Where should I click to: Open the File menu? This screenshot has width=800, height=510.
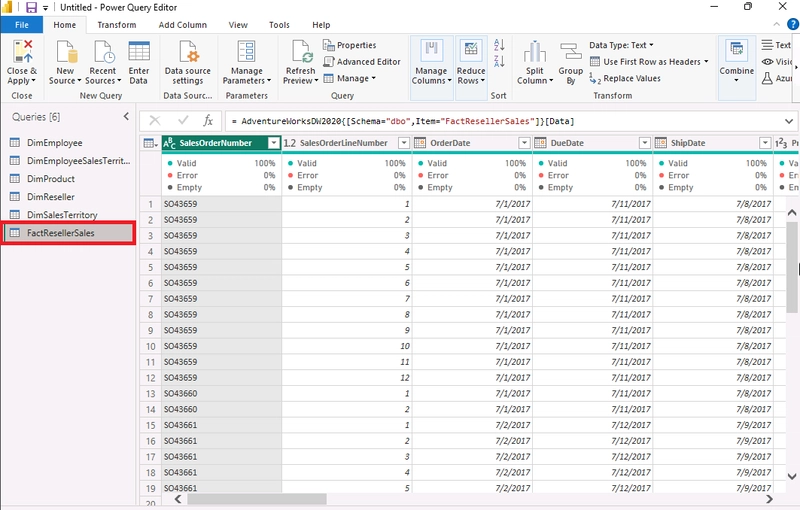21,24
